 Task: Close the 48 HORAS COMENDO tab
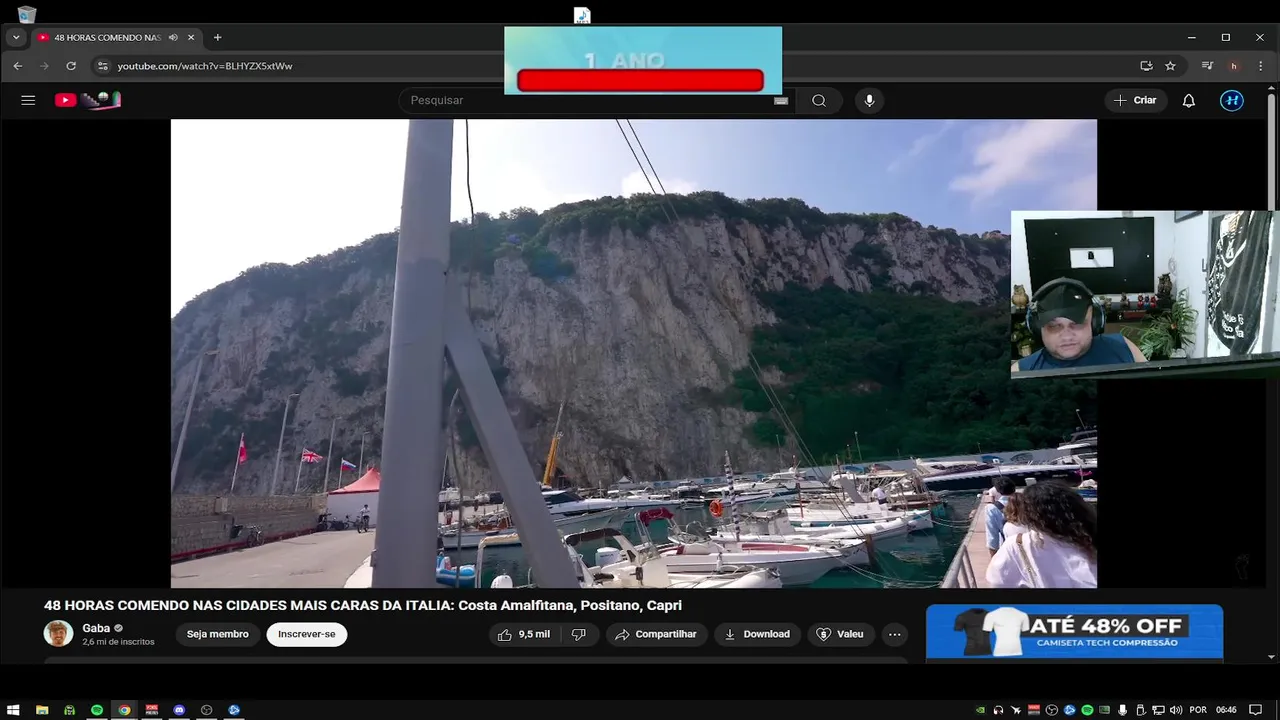[x=191, y=37]
